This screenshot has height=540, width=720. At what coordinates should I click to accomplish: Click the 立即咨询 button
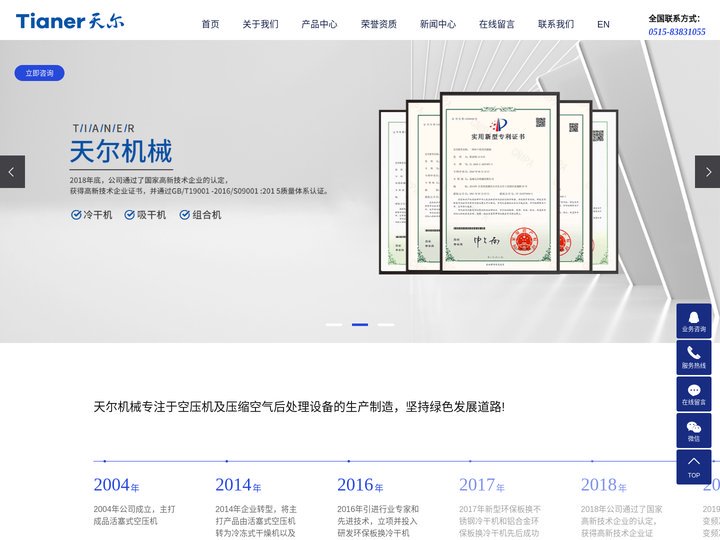coord(39,73)
